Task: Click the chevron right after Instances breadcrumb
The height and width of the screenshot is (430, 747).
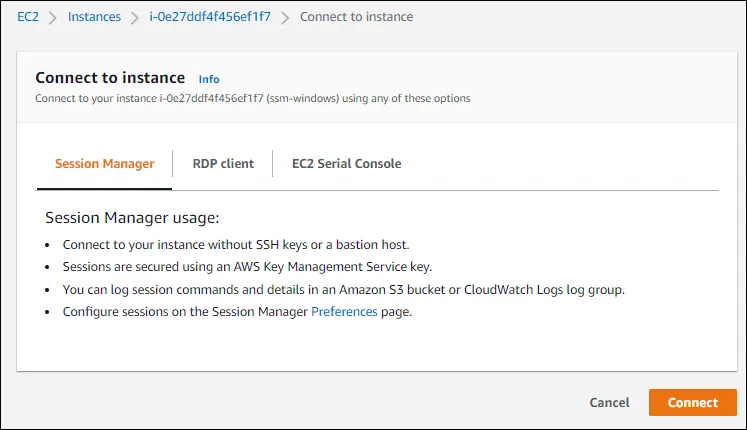Action: 135,17
